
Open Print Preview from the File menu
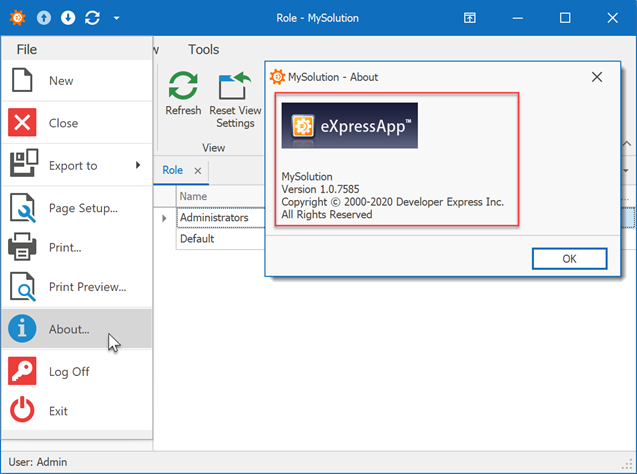(87, 287)
